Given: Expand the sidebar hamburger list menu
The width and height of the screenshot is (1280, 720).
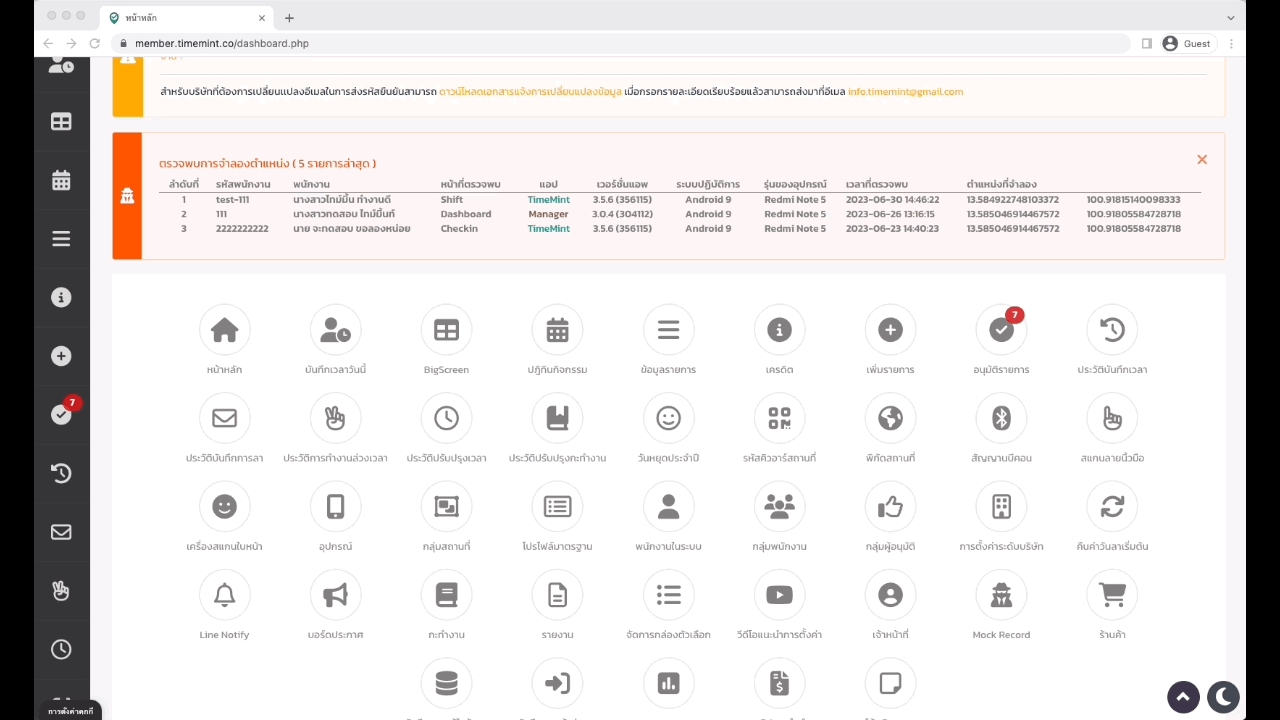Looking at the screenshot, I should (61, 239).
